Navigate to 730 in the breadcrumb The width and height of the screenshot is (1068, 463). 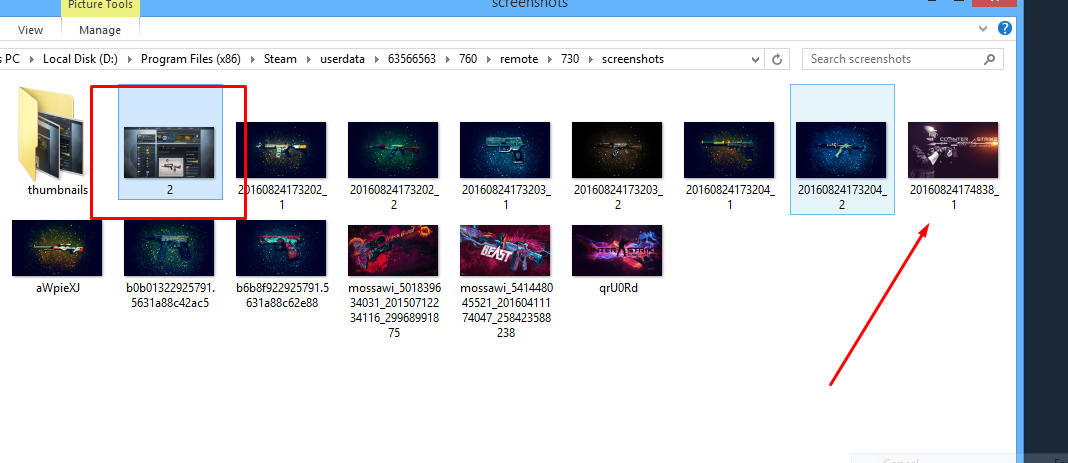570,59
